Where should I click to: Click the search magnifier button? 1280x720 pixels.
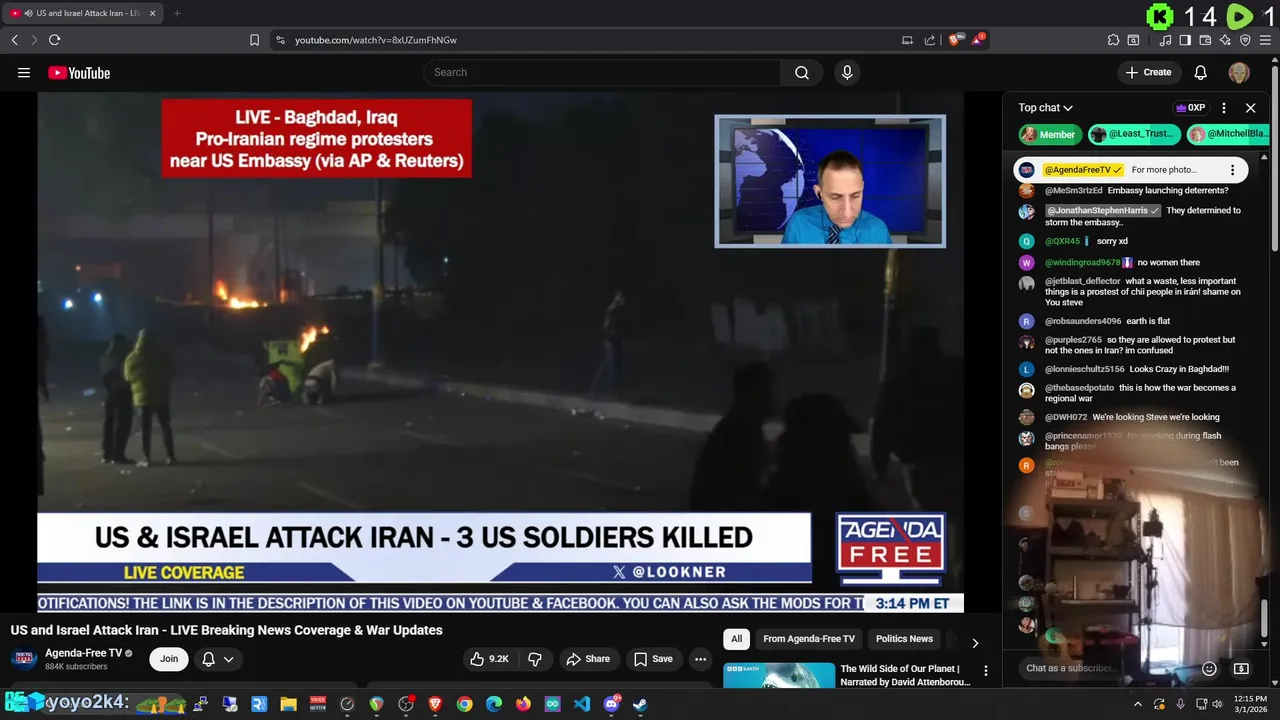pyautogui.click(x=802, y=72)
